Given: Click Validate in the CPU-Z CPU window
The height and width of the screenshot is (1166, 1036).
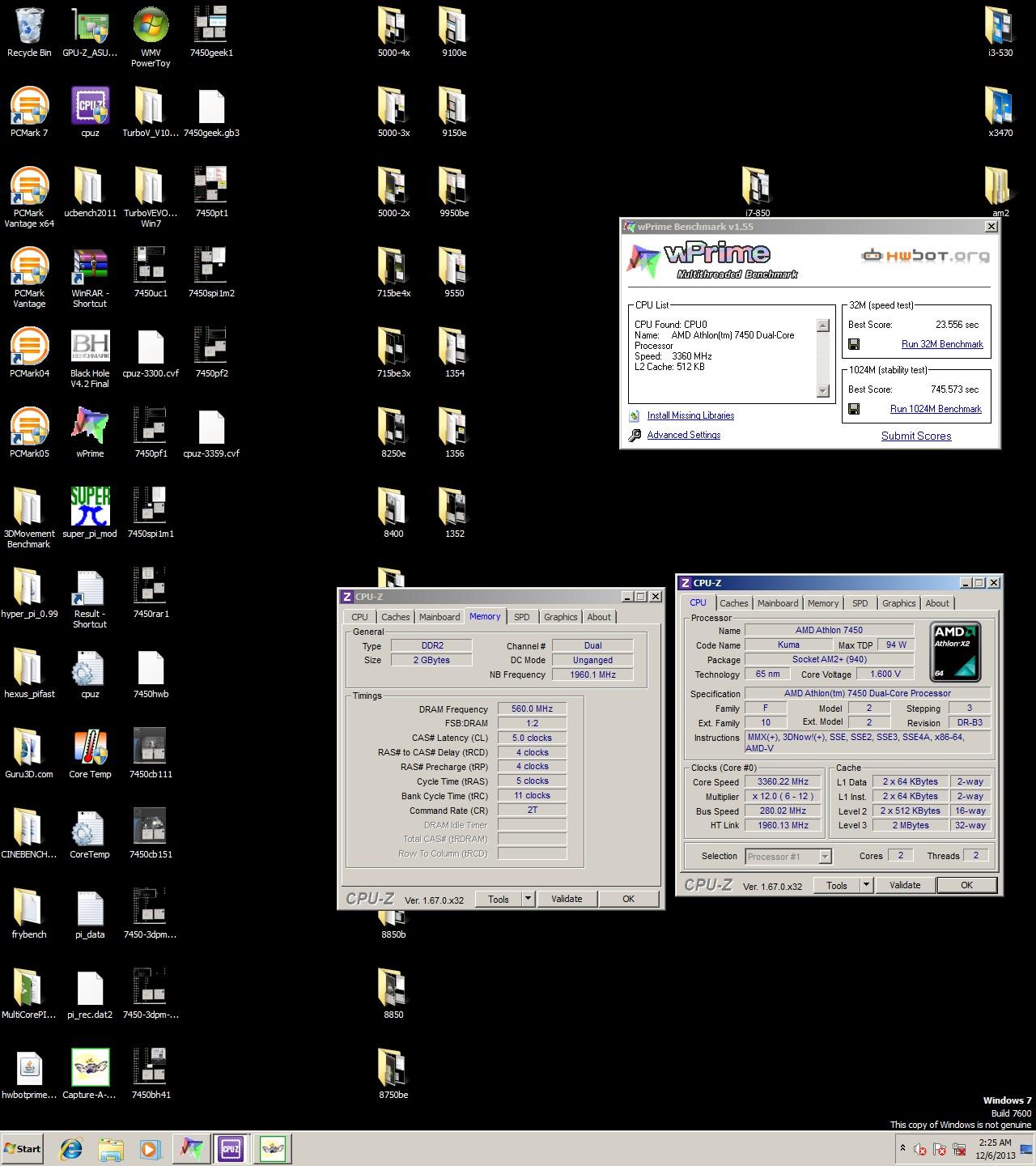Looking at the screenshot, I should 905,885.
